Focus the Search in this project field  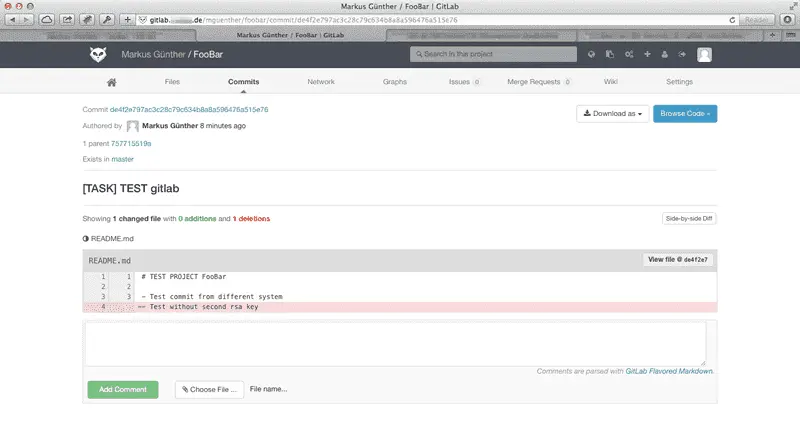493,54
